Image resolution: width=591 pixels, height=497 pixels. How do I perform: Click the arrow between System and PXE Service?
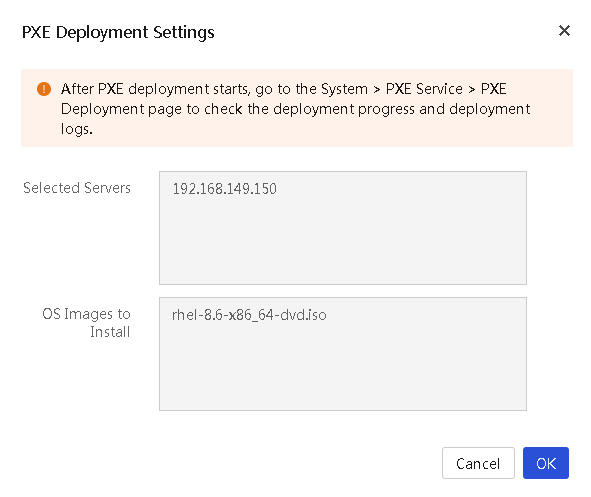(377, 90)
